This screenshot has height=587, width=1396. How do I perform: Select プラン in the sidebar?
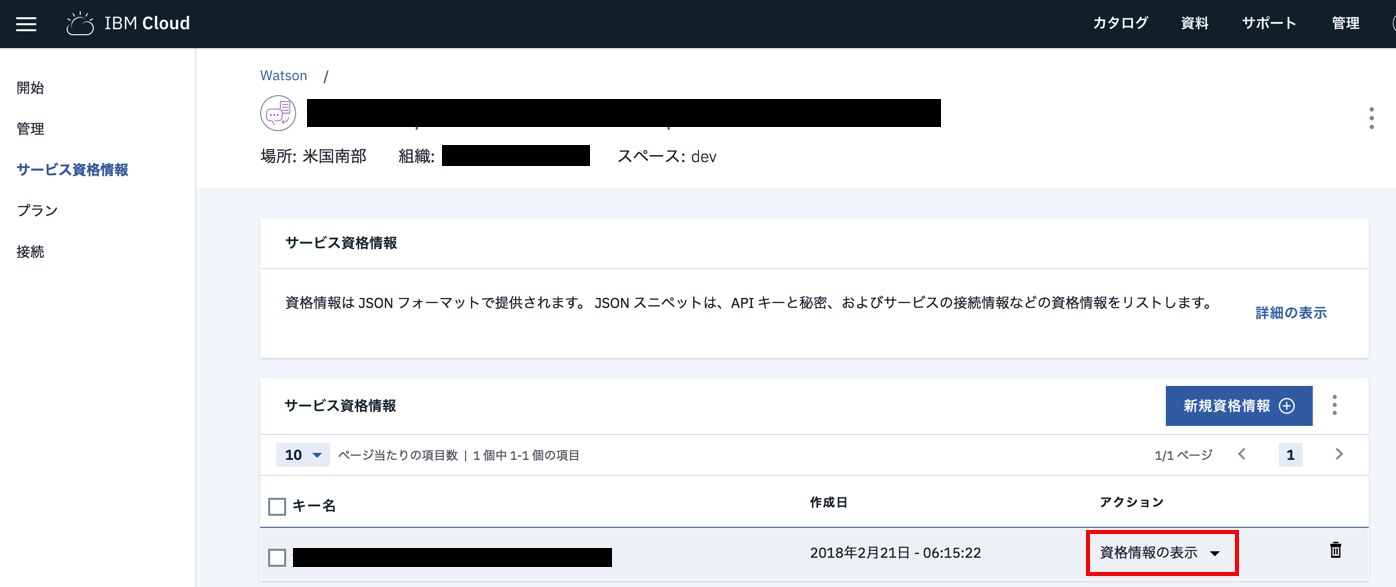37,211
